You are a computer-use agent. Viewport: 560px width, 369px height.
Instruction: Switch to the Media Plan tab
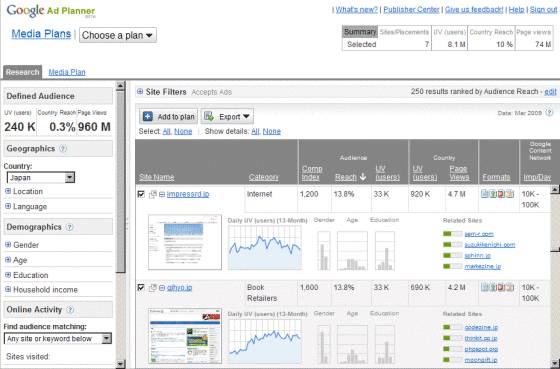pyautogui.click(x=67, y=72)
